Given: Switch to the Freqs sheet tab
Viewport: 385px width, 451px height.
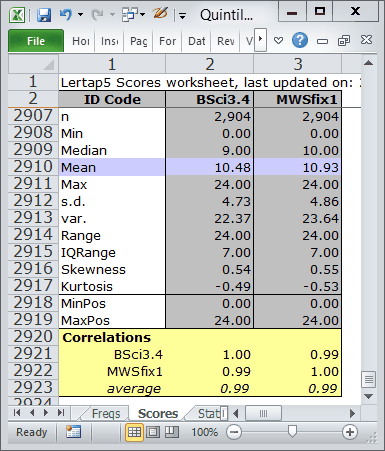Looking at the screenshot, I should tap(106, 413).
